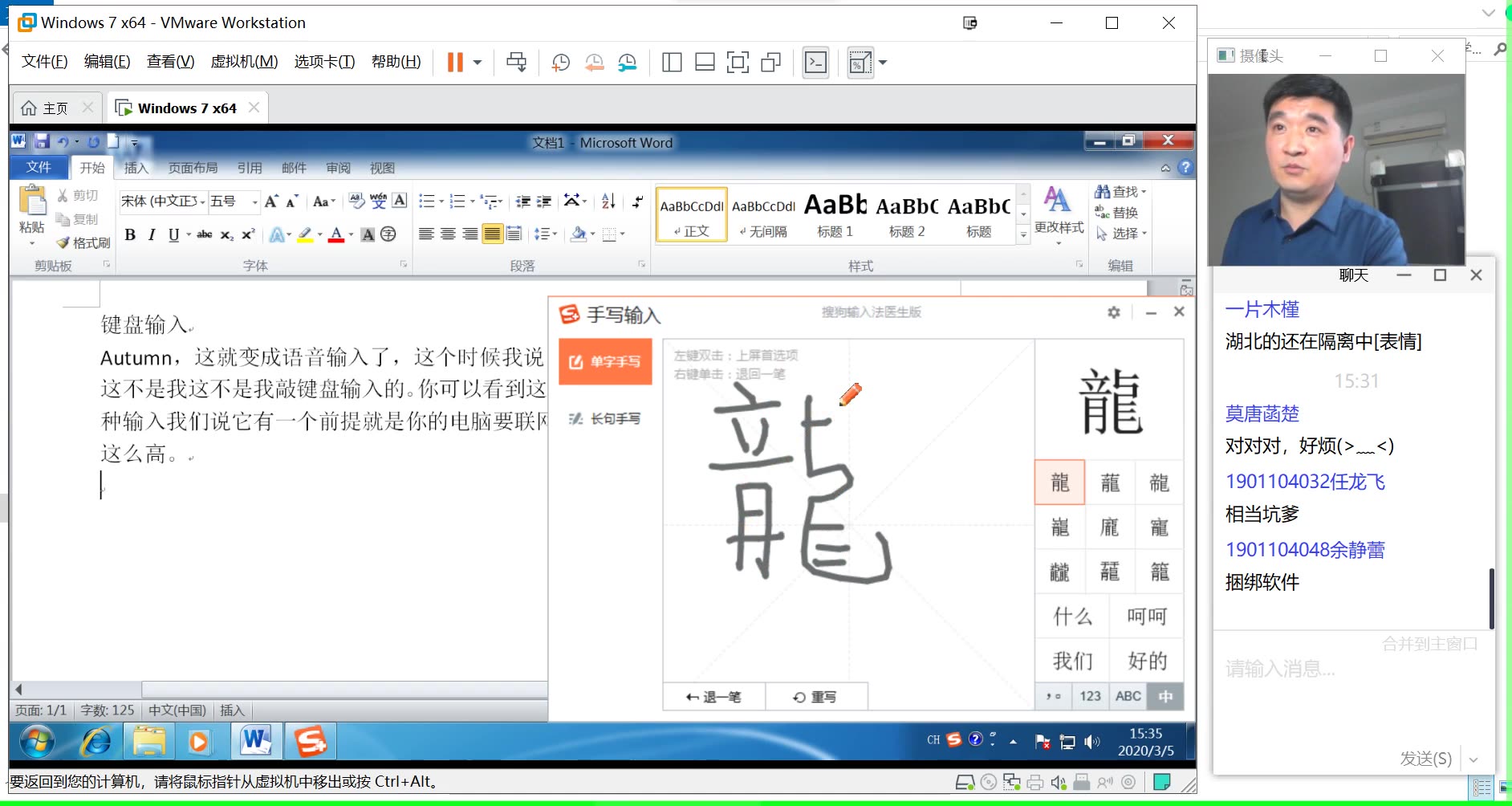Screen dimensions: 1512x806
Task: Toggle bold formatting
Action: click(131, 234)
